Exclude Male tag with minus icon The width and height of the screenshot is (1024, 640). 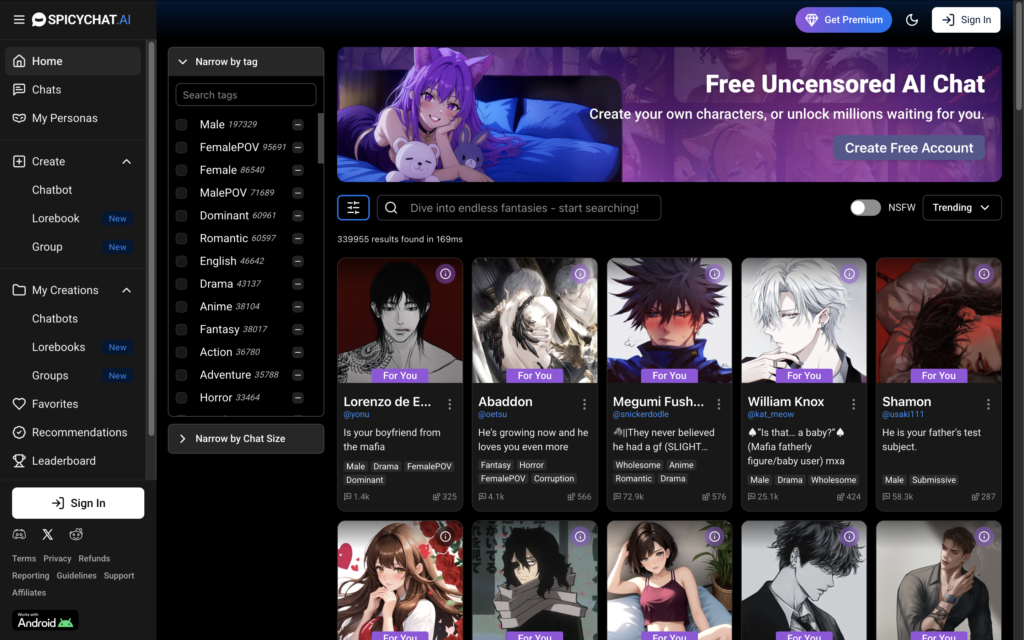(298, 125)
